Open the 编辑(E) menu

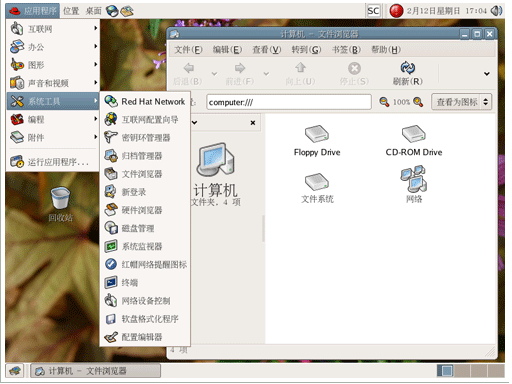tap(227, 50)
